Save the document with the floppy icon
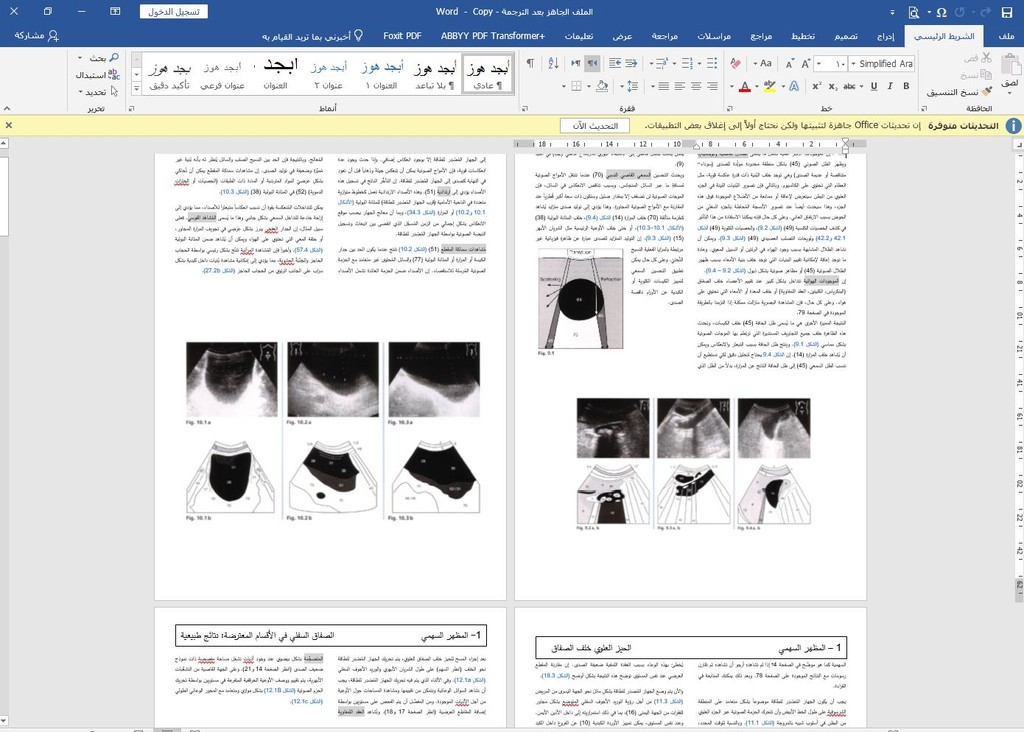Viewport: 1024px width, 732px height. coord(1006,12)
